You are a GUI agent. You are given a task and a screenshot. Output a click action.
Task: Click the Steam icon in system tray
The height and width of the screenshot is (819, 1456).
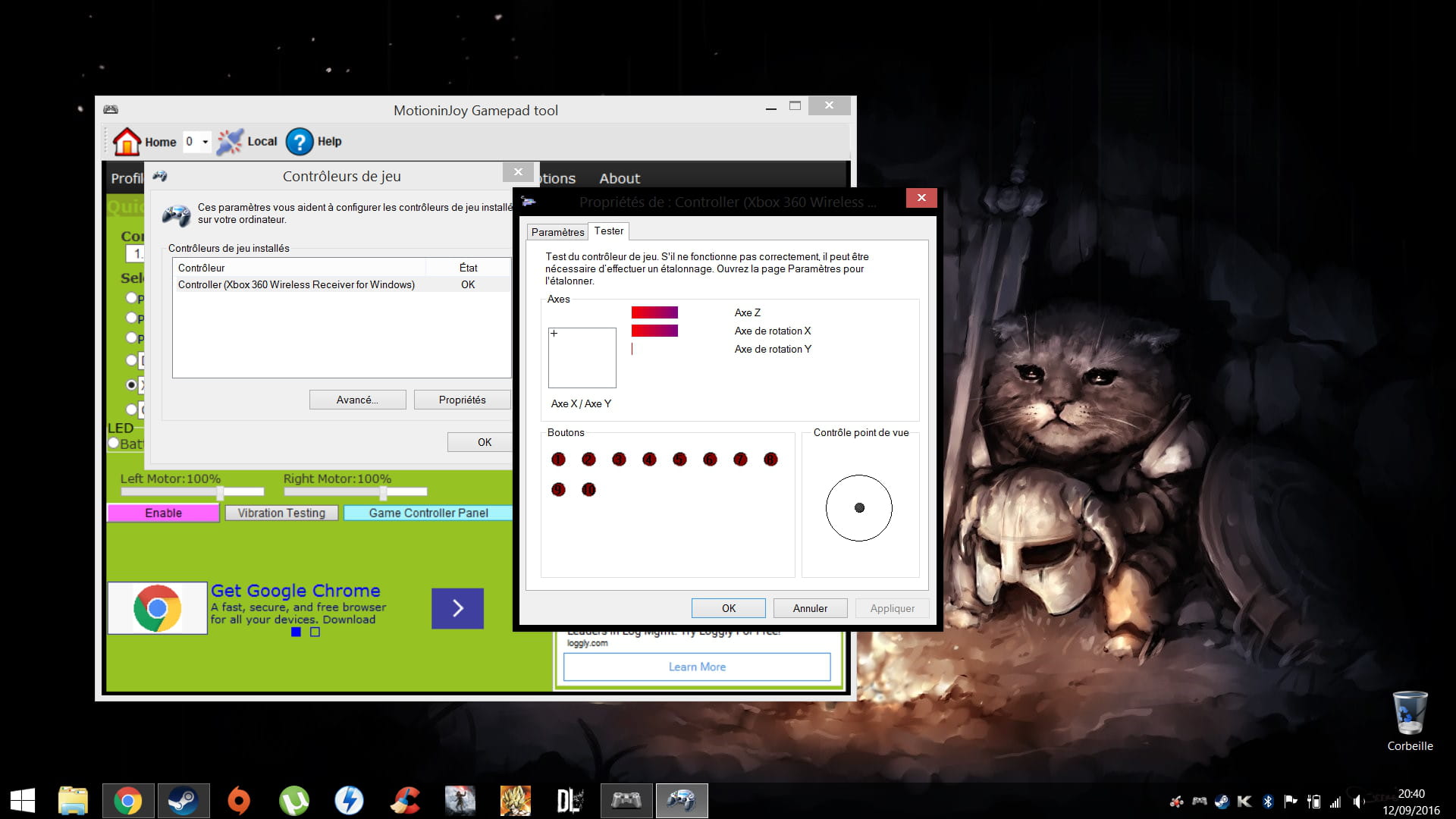[x=1222, y=801]
